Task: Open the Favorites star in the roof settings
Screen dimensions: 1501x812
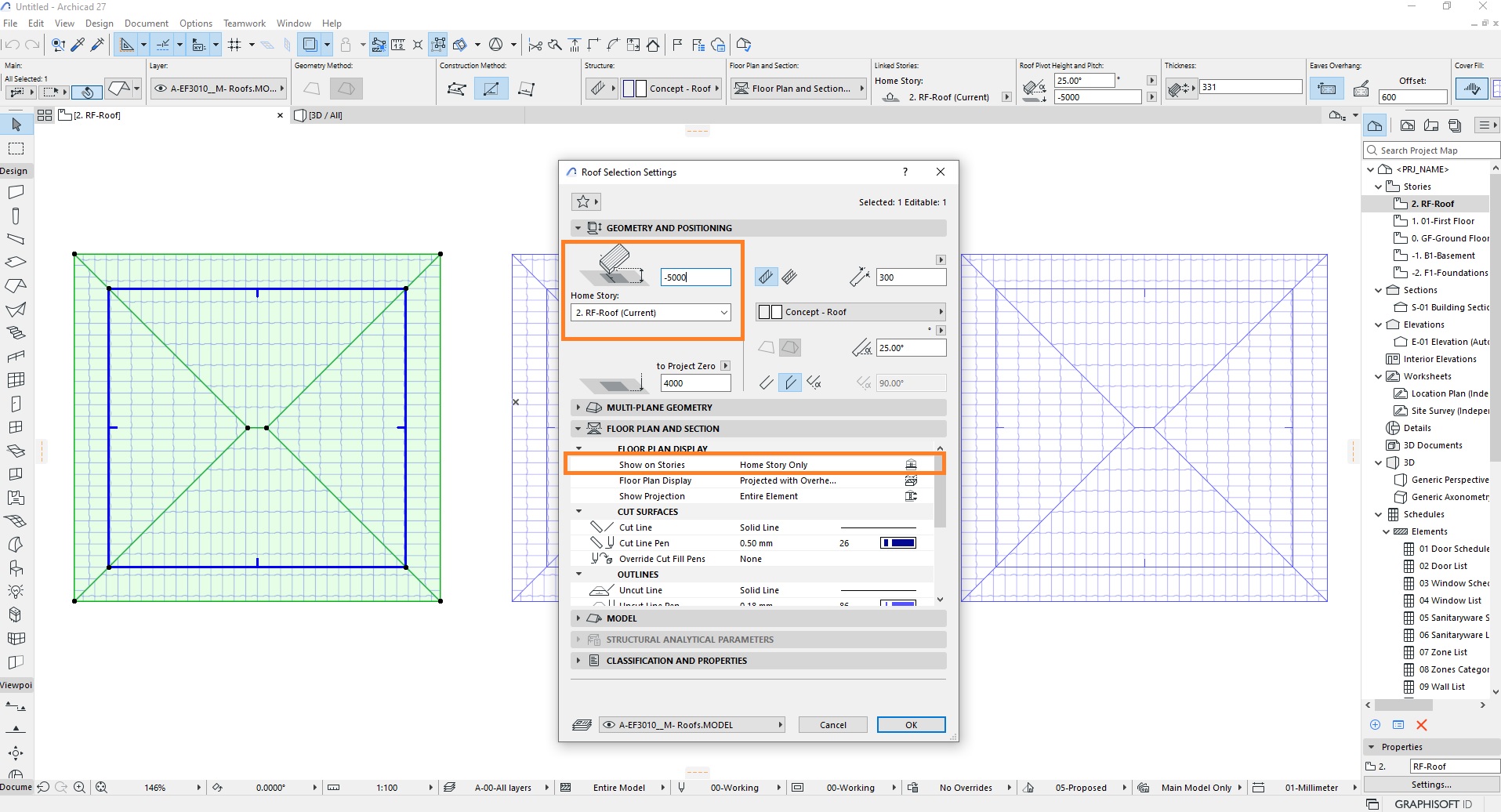Action: (582, 202)
